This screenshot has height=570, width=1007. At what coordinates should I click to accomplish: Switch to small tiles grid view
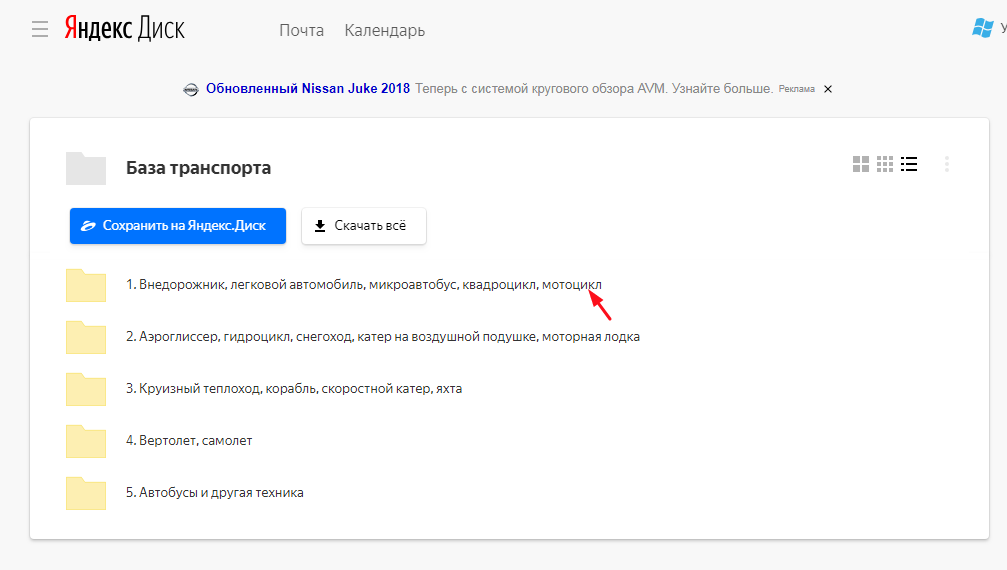[x=884, y=164]
